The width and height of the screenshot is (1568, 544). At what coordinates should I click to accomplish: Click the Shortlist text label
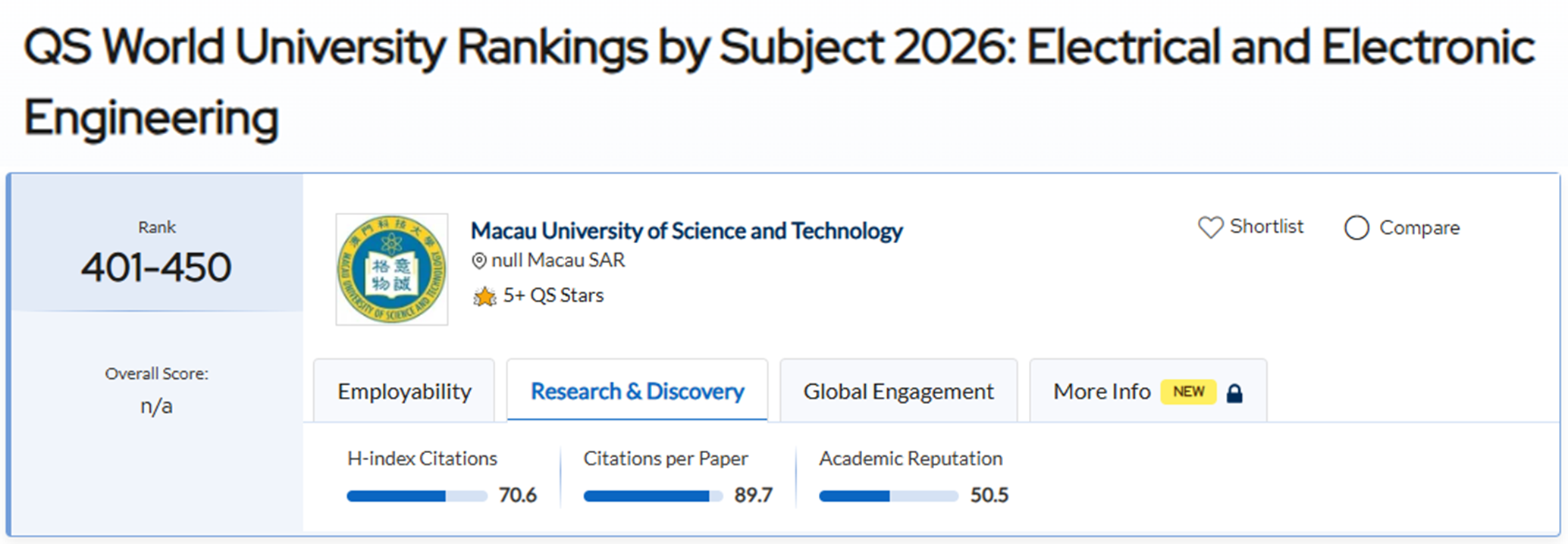[1266, 227]
